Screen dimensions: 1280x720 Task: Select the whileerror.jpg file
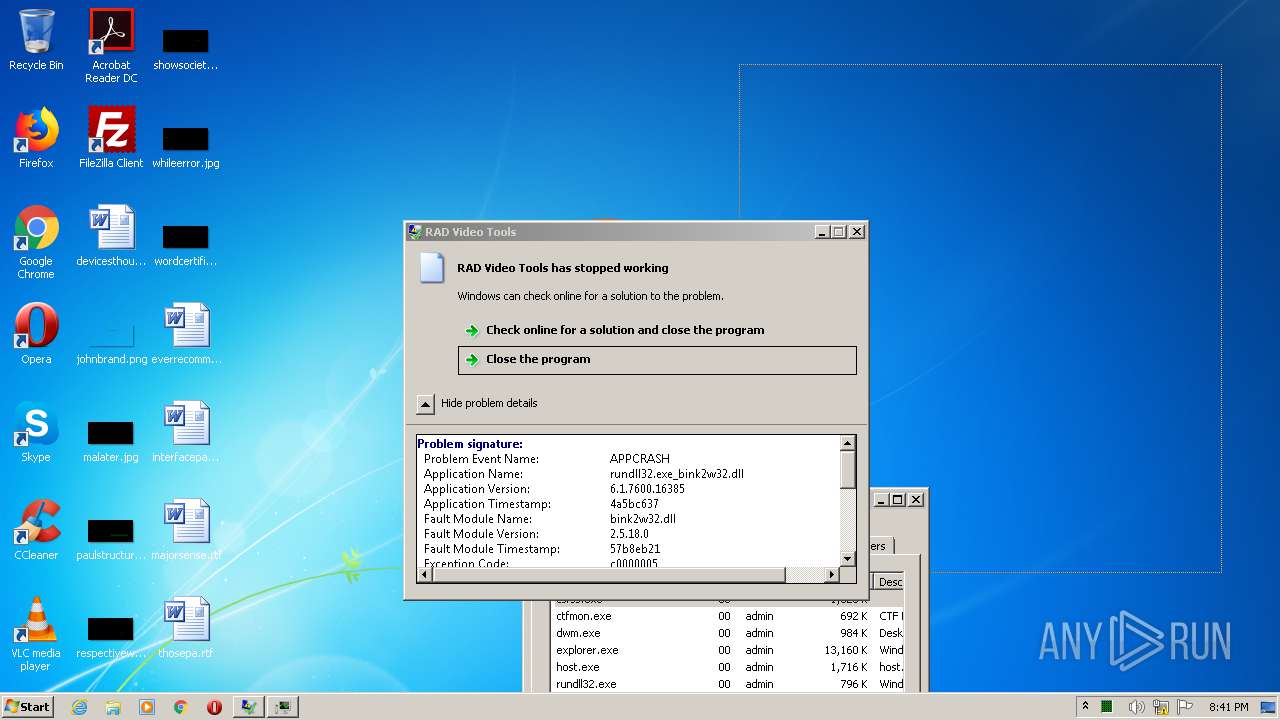(x=186, y=146)
